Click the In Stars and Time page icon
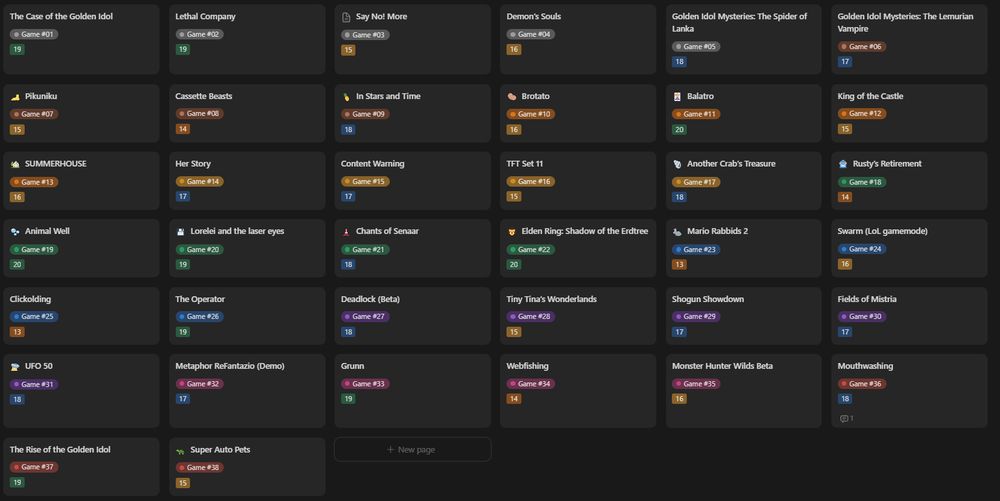Image resolution: width=1000 pixels, height=501 pixels. coord(346,97)
